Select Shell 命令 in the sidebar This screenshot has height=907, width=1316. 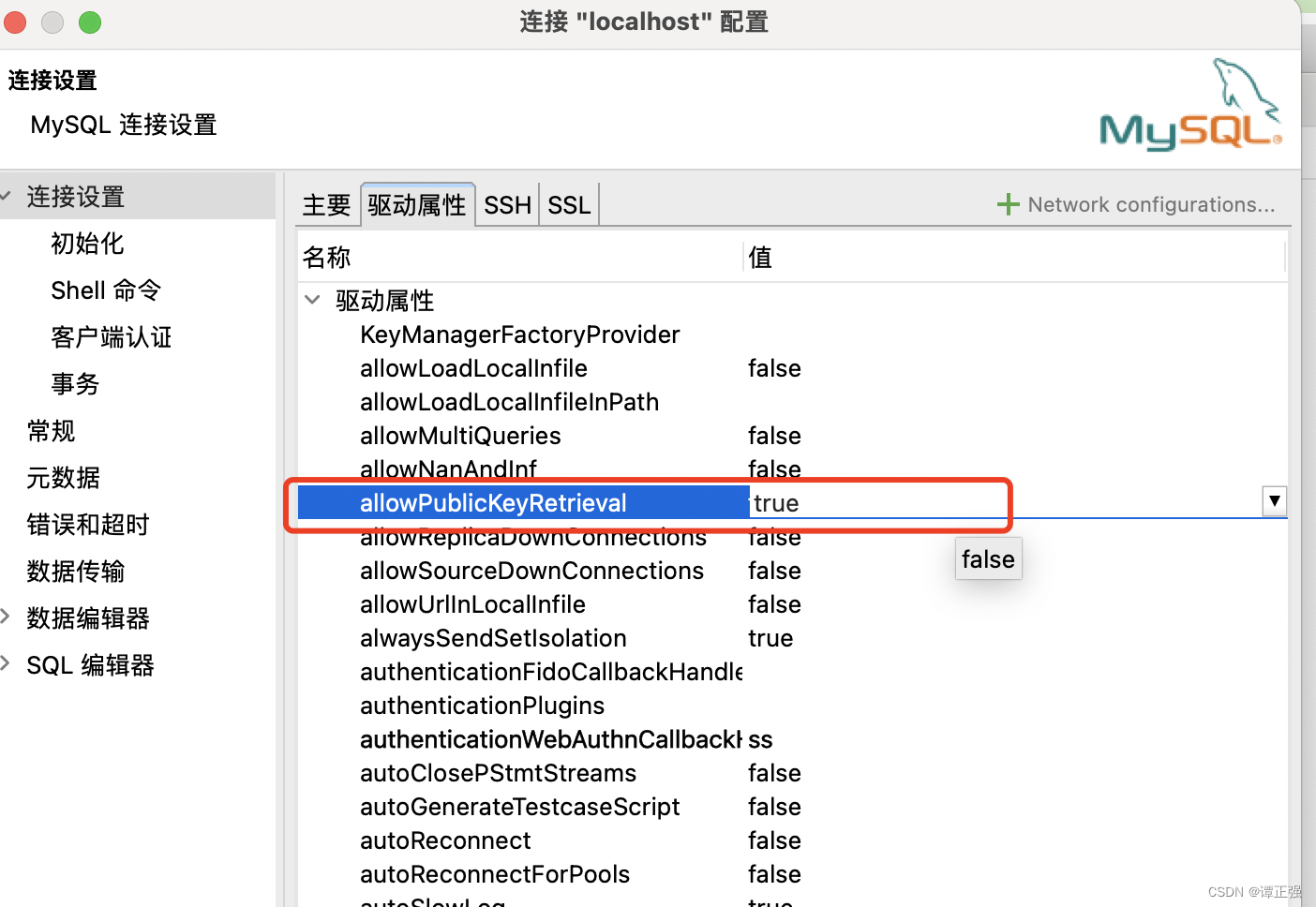click(106, 290)
